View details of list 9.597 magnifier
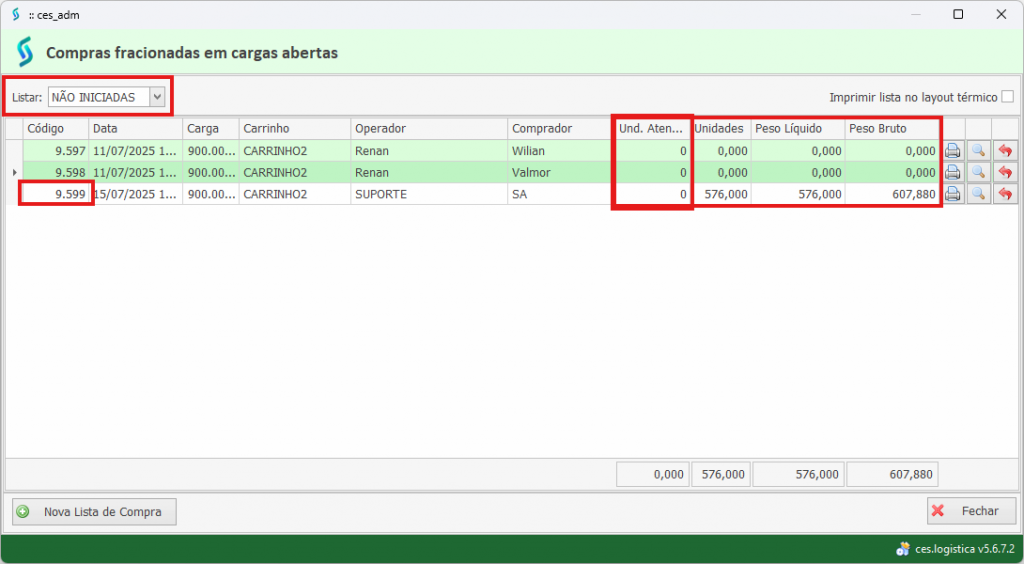 [978, 151]
